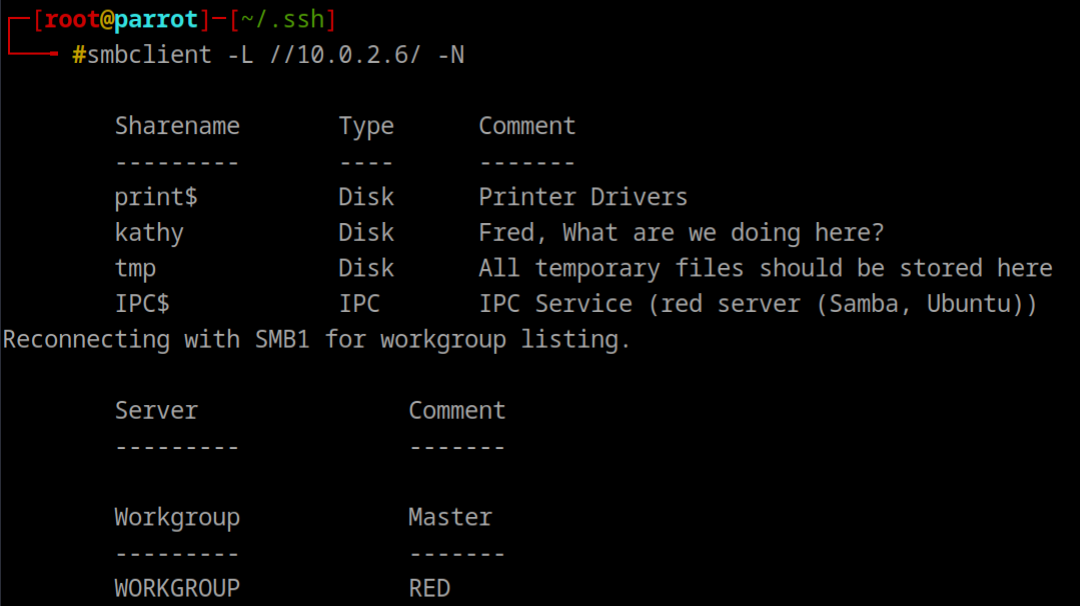Screen dimensions: 1080x606
Task: Click the IPC Service red server comment
Action: coord(757,304)
